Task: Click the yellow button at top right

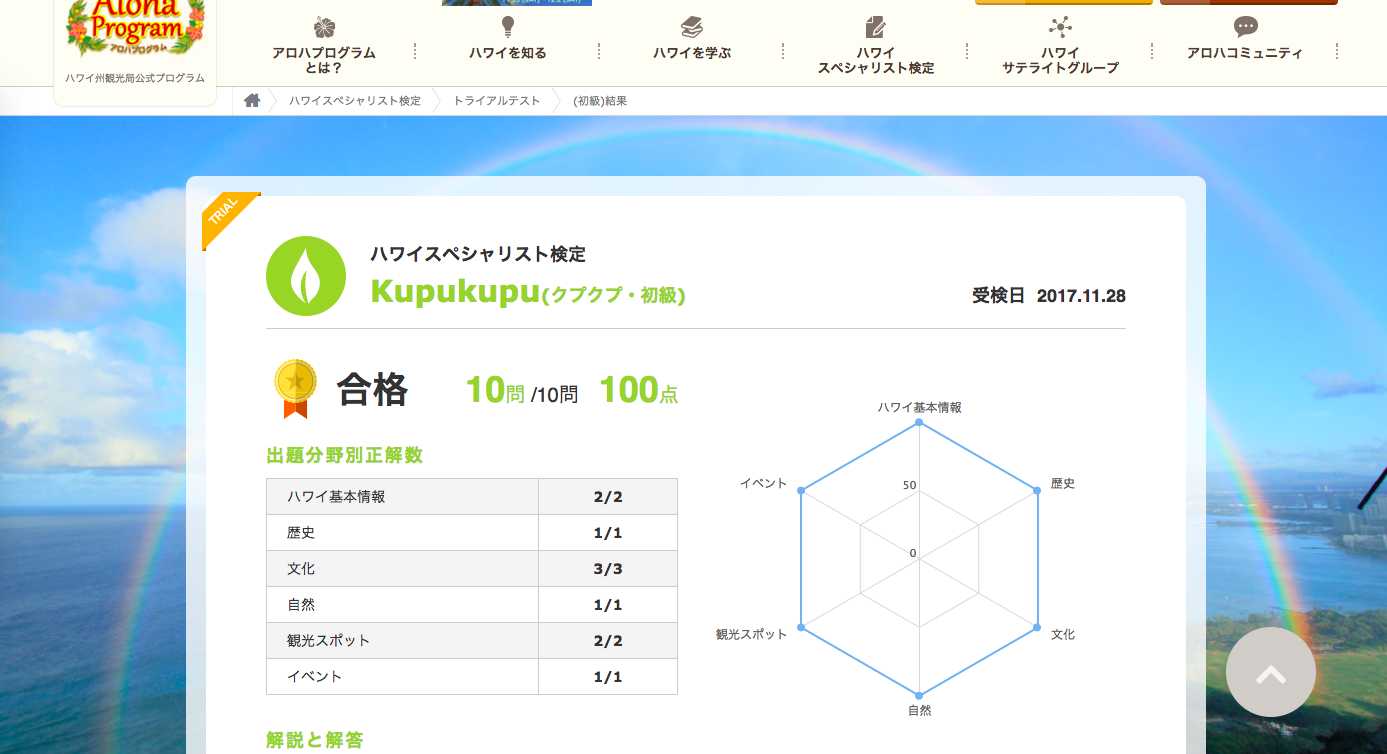Action: click(1064, 2)
